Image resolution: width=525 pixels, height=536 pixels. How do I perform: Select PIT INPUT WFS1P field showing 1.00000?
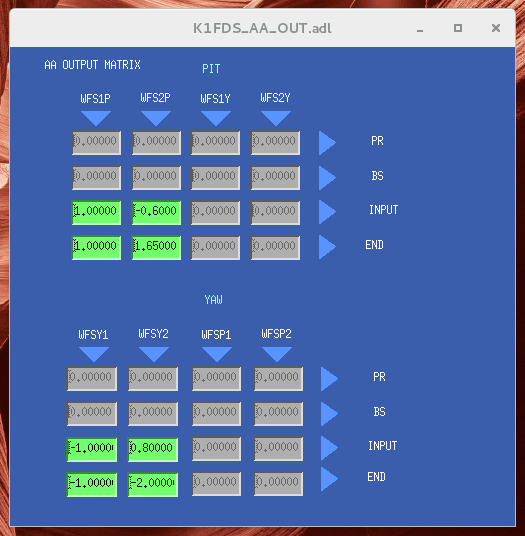(96, 213)
